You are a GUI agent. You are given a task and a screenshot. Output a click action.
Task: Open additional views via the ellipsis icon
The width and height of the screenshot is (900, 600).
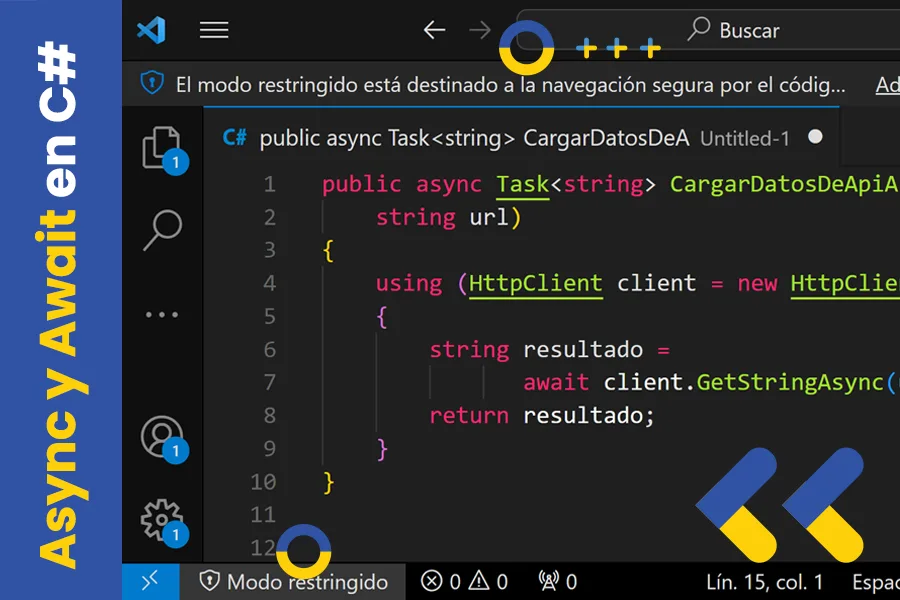[162, 313]
